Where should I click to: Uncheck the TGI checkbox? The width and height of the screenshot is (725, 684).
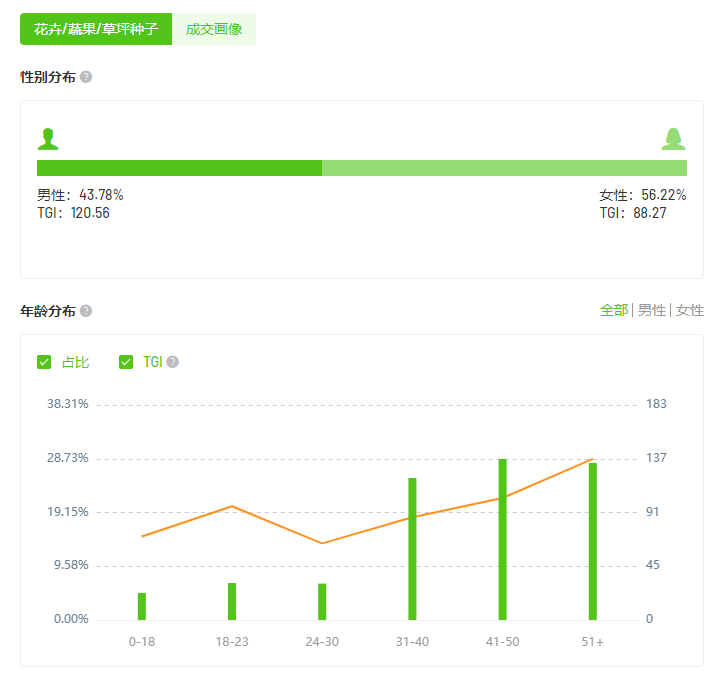(x=126, y=362)
